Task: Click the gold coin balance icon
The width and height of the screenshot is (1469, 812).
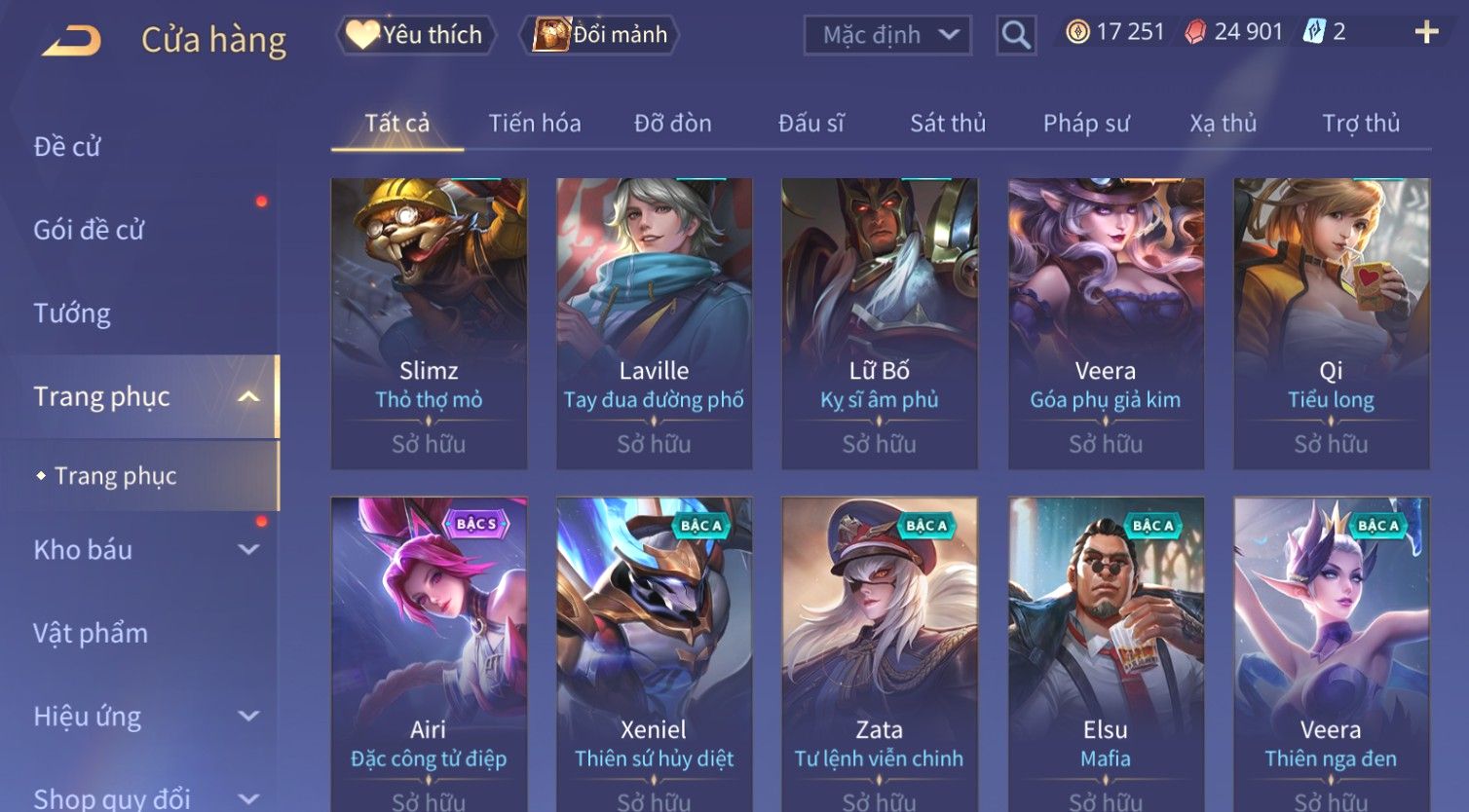Action: coord(1077,32)
